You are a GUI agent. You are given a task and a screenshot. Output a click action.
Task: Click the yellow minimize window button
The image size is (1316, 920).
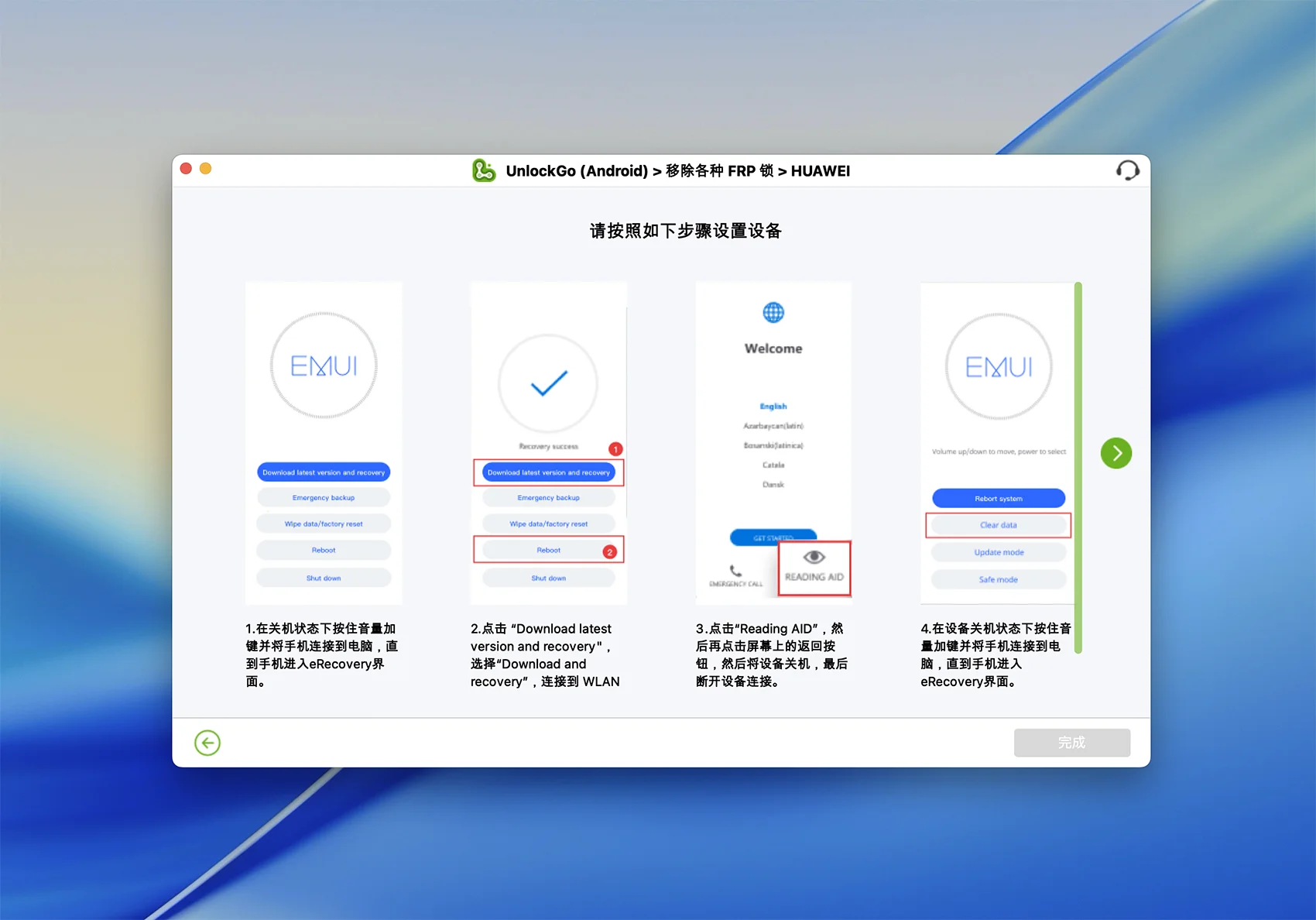tap(206, 169)
